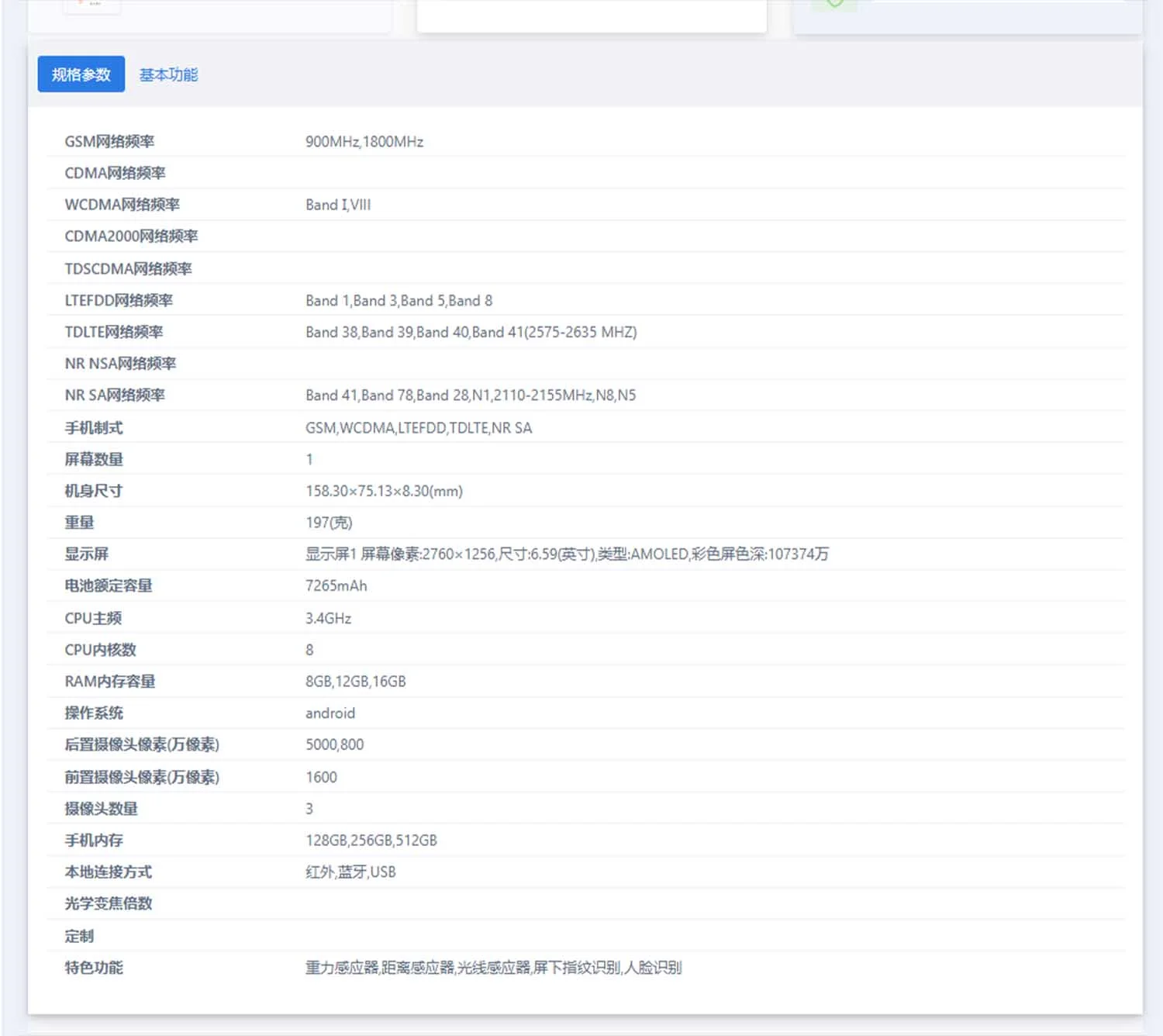Click the green checkmark icon top-right
This screenshot has width=1163, height=1036.
coord(835,3)
